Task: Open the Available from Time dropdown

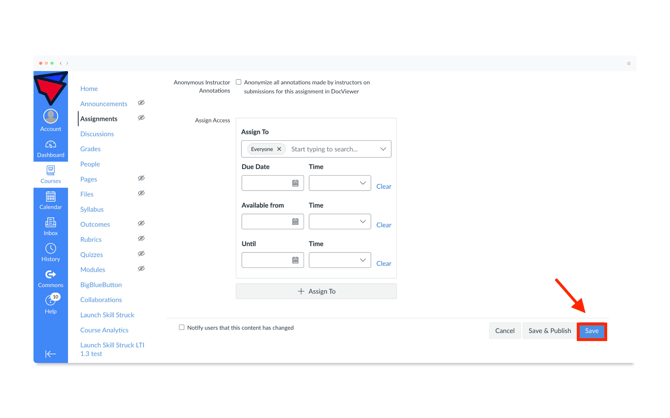Action: (340, 221)
